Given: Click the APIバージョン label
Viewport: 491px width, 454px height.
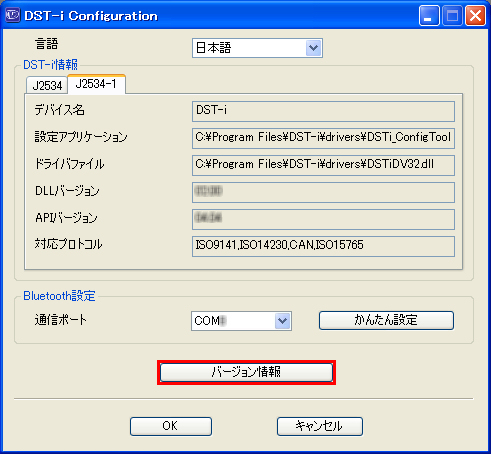Looking at the screenshot, I should [x=66, y=218].
